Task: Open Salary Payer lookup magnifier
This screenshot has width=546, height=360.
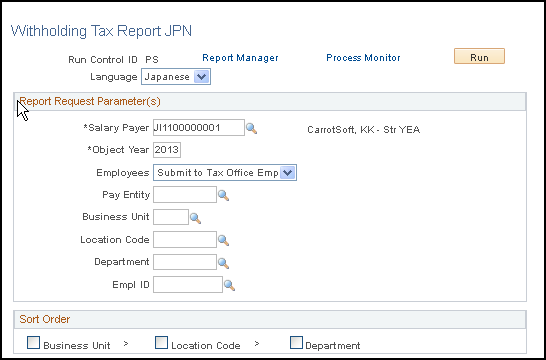Action: tap(251, 128)
